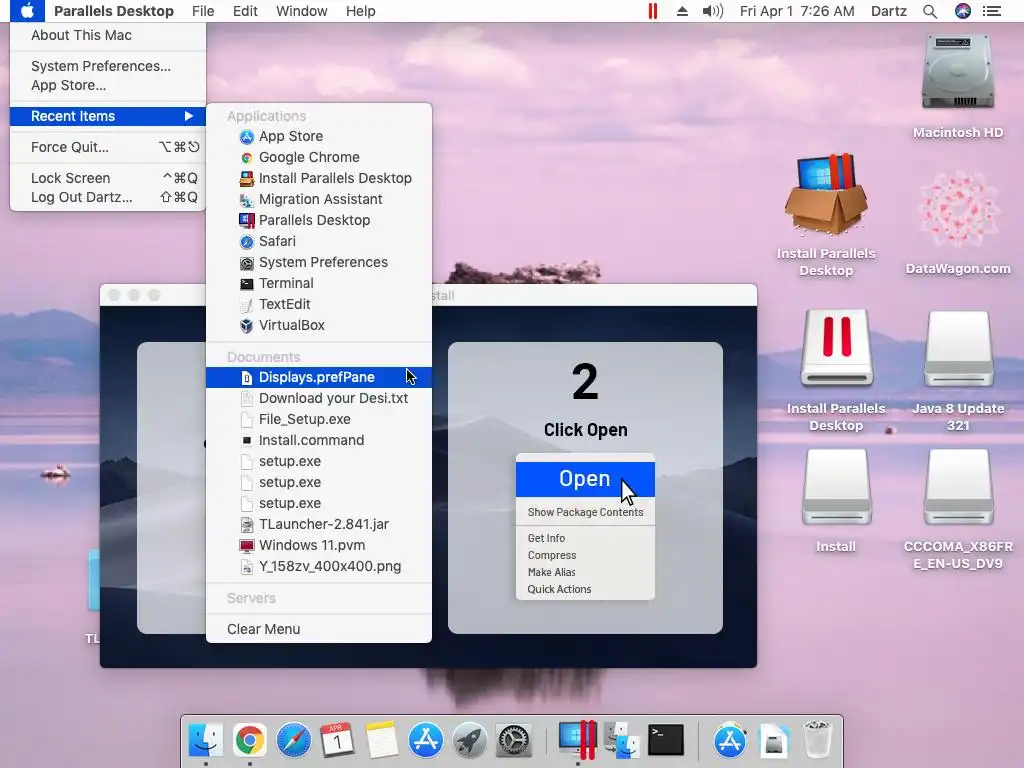Image resolution: width=1024 pixels, height=768 pixels.
Task: Open Calendar from the Dock
Action: (337, 740)
